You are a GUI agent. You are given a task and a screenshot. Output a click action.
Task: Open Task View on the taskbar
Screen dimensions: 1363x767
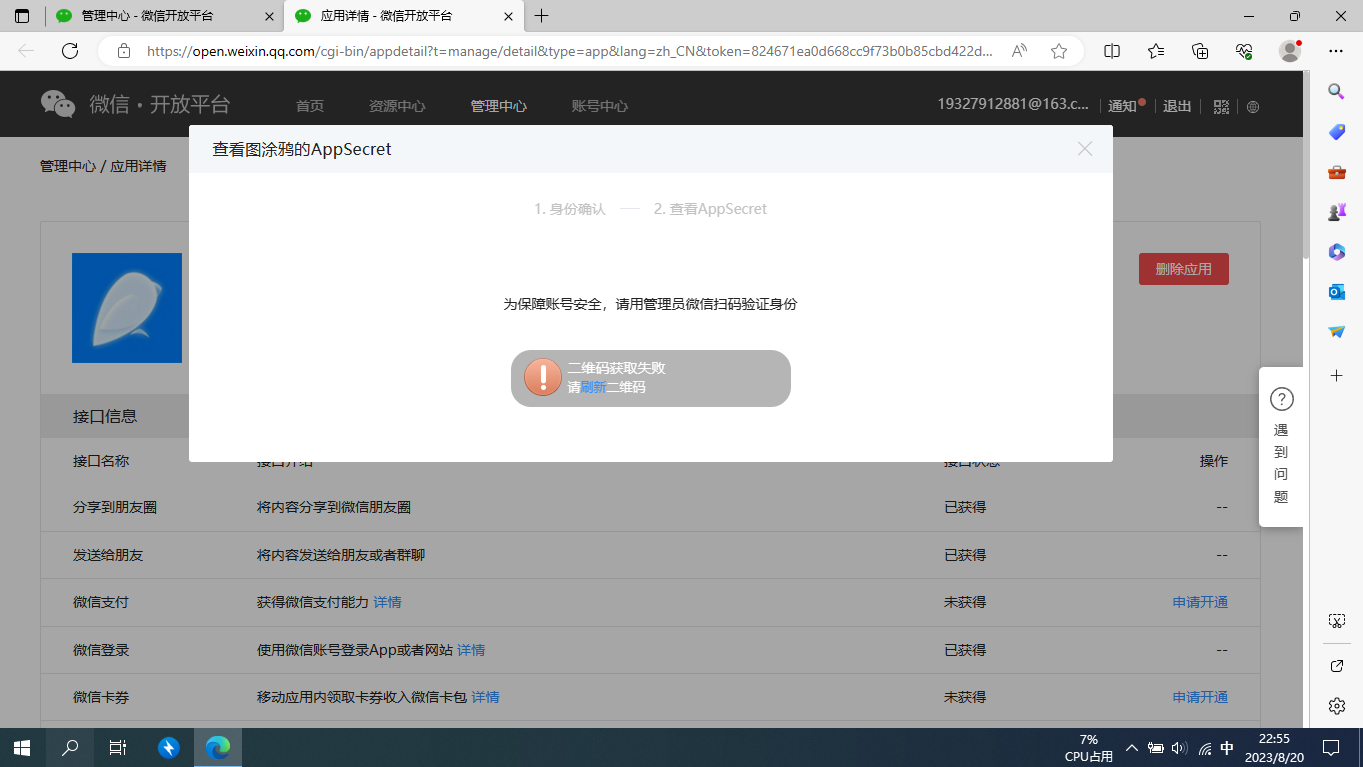pyautogui.click(x=117, y=747)
